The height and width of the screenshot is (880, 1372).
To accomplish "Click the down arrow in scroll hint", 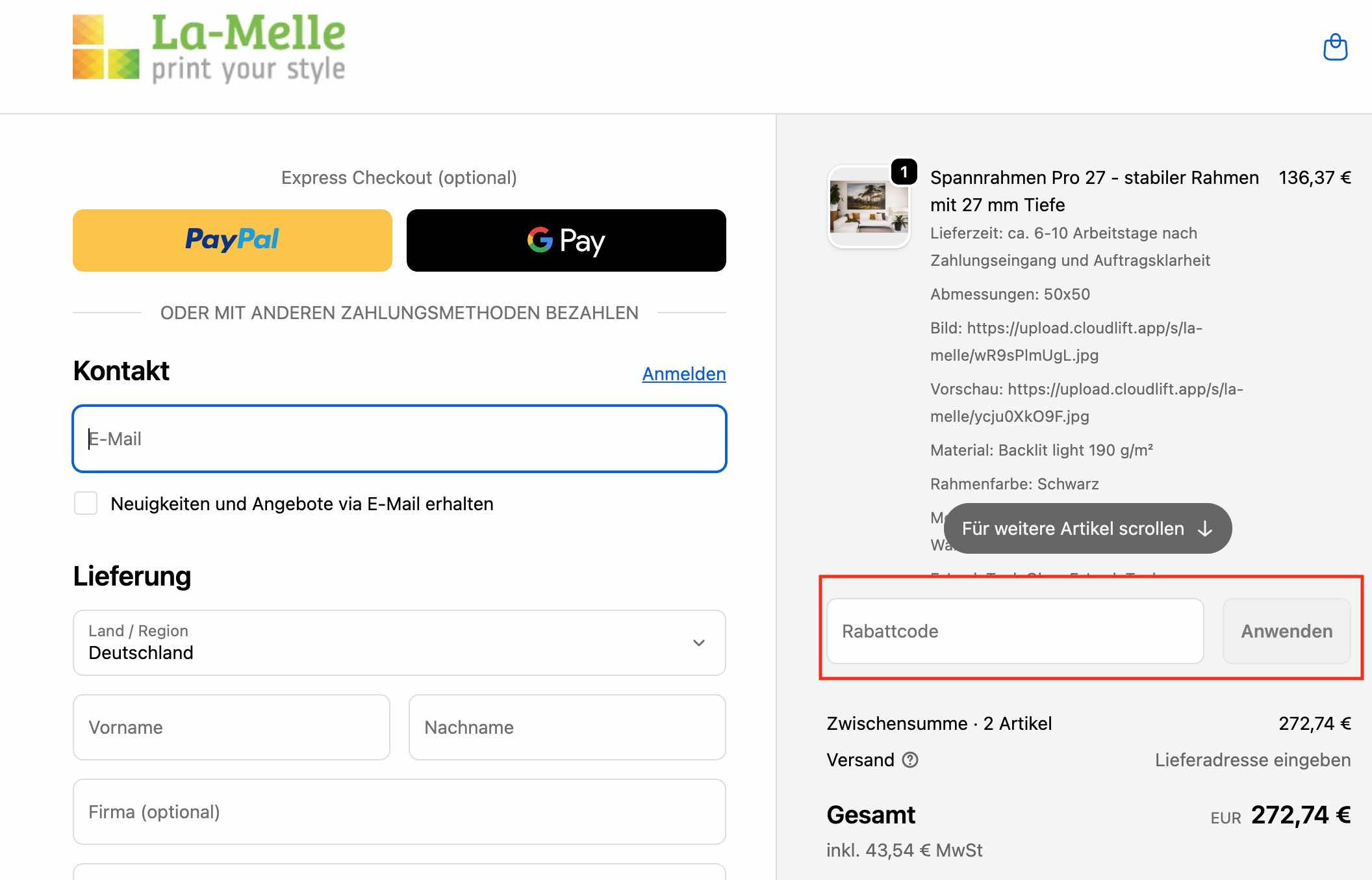I will 1205,529.
